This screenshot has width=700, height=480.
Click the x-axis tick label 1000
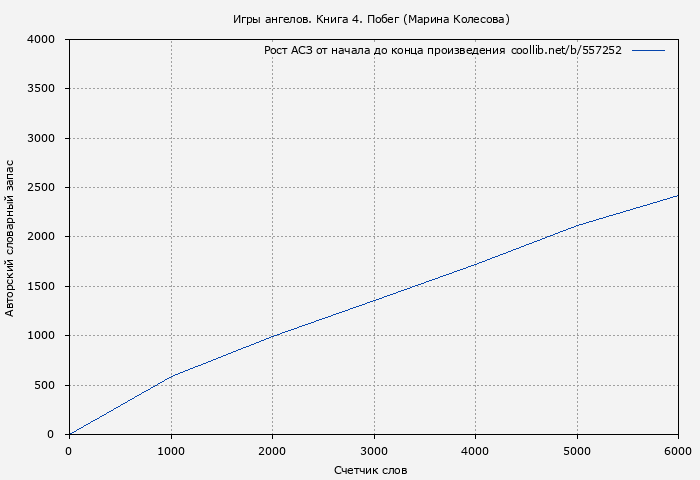coord(171,451)
